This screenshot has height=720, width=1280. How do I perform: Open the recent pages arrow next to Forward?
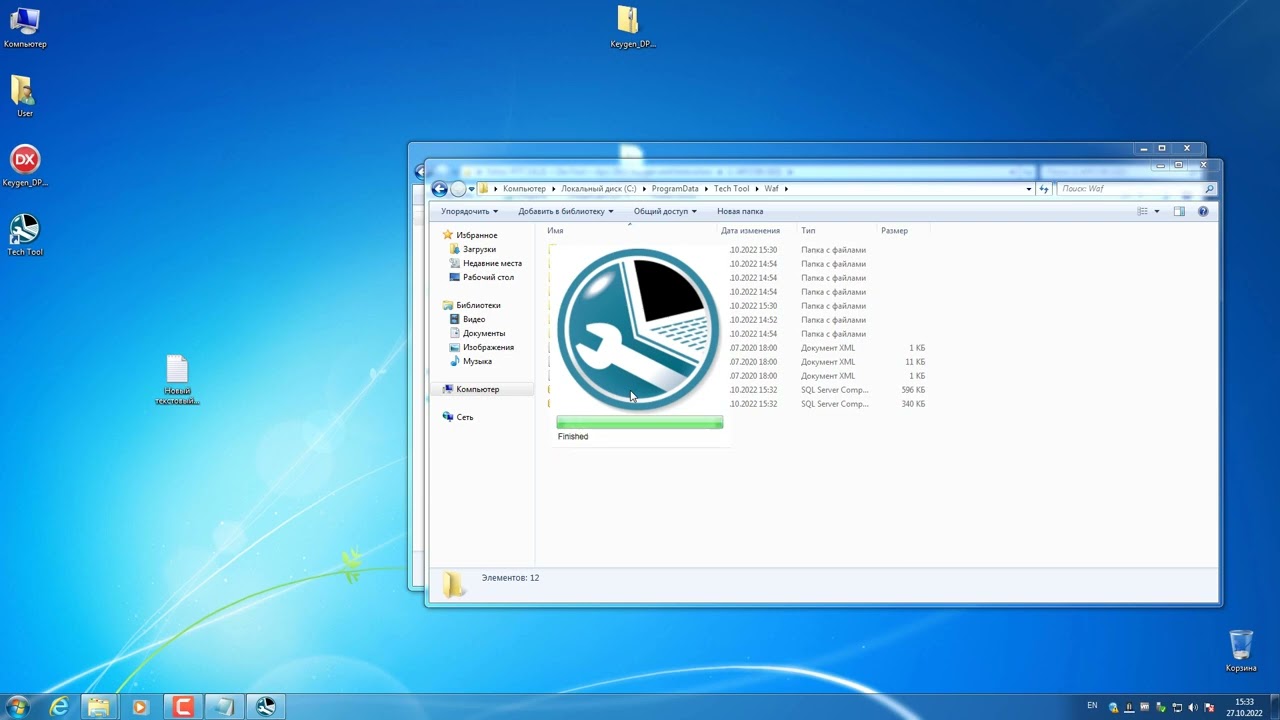(x=472, y=189)
